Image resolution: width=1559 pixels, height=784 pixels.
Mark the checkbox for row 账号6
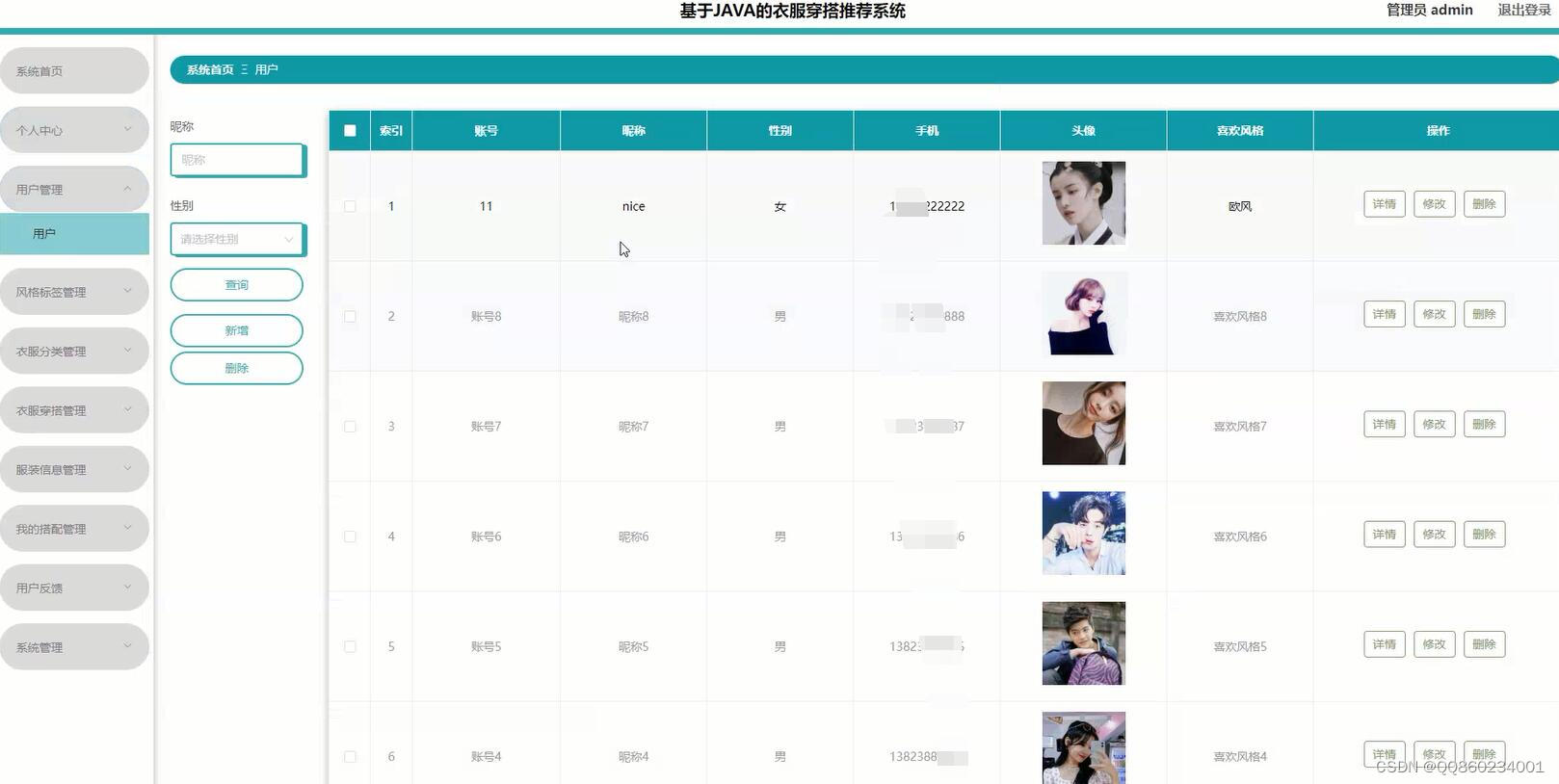click(350, 536)
